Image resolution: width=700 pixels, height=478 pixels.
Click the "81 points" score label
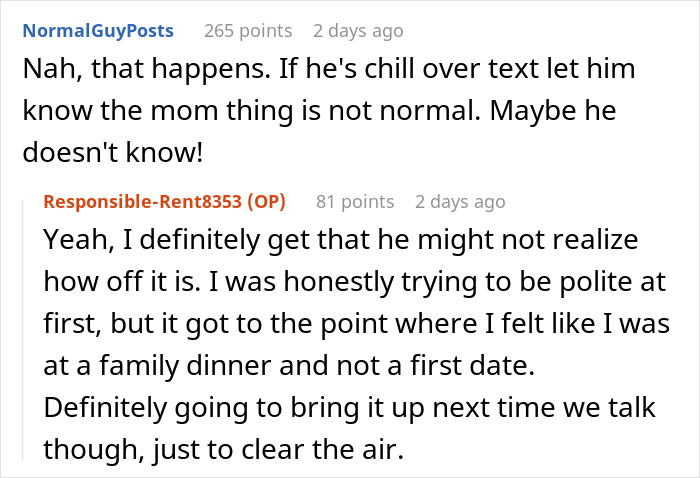click(355, 202)
